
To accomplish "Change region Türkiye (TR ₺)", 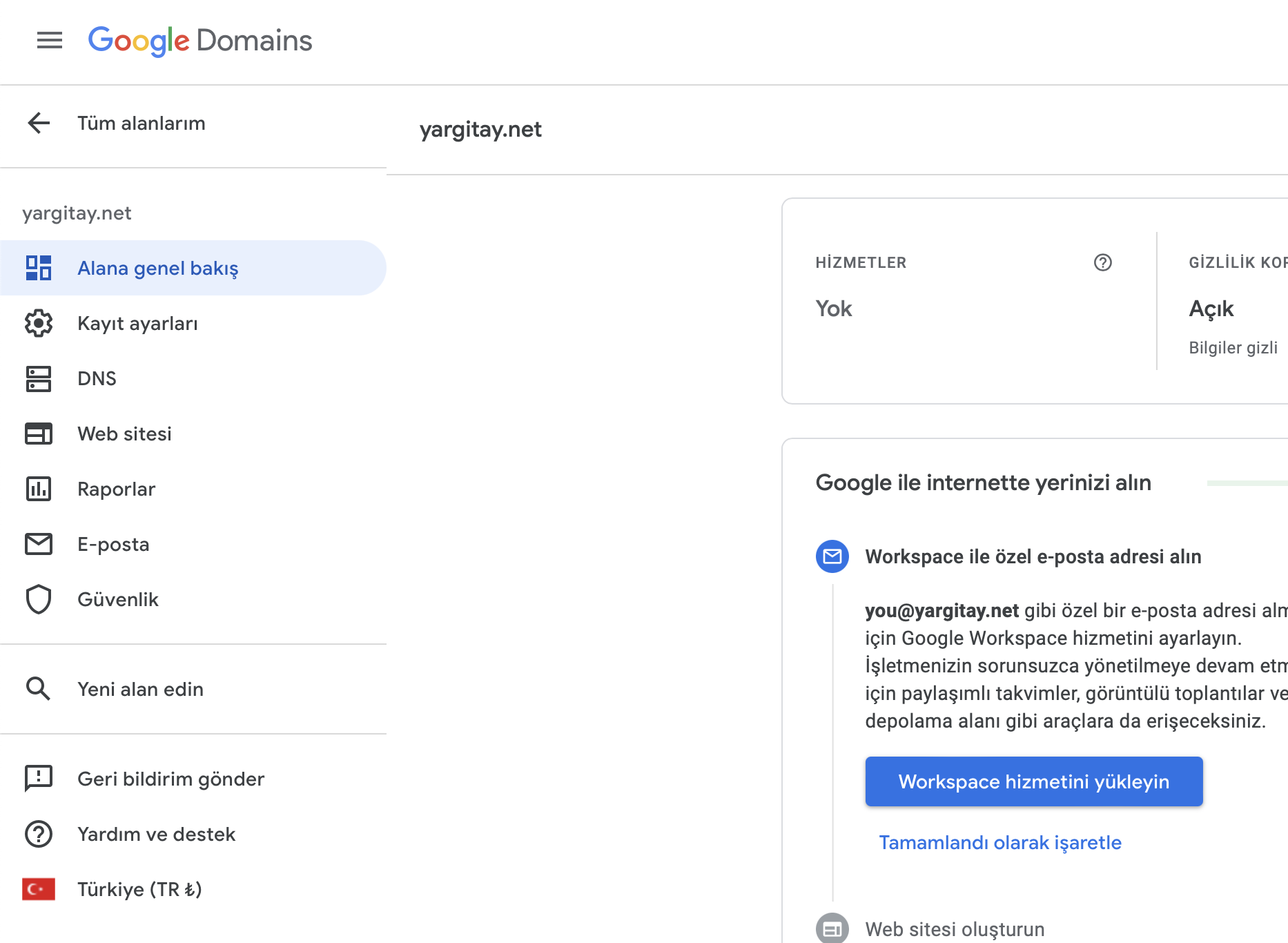I will [193, 889].
